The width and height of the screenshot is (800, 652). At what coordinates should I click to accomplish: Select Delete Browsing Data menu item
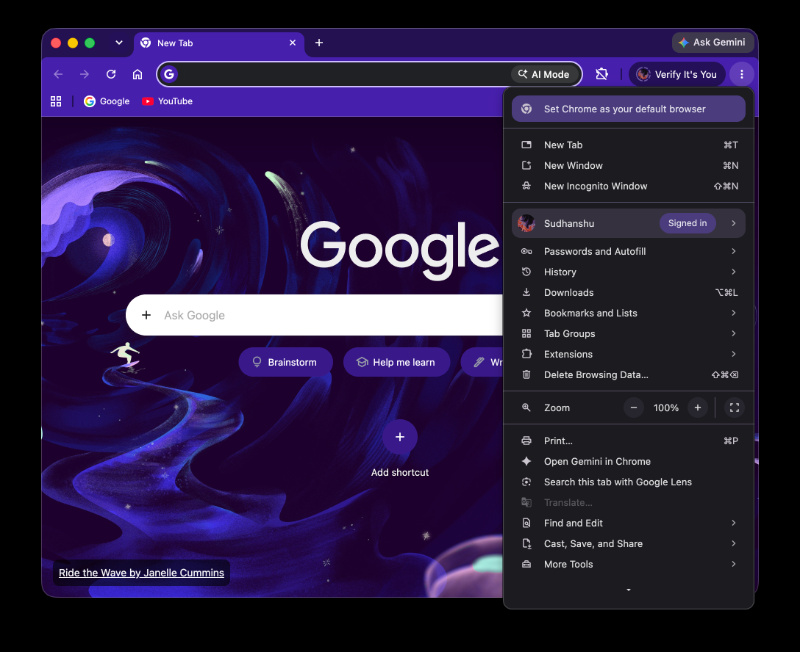pos(629,374)
